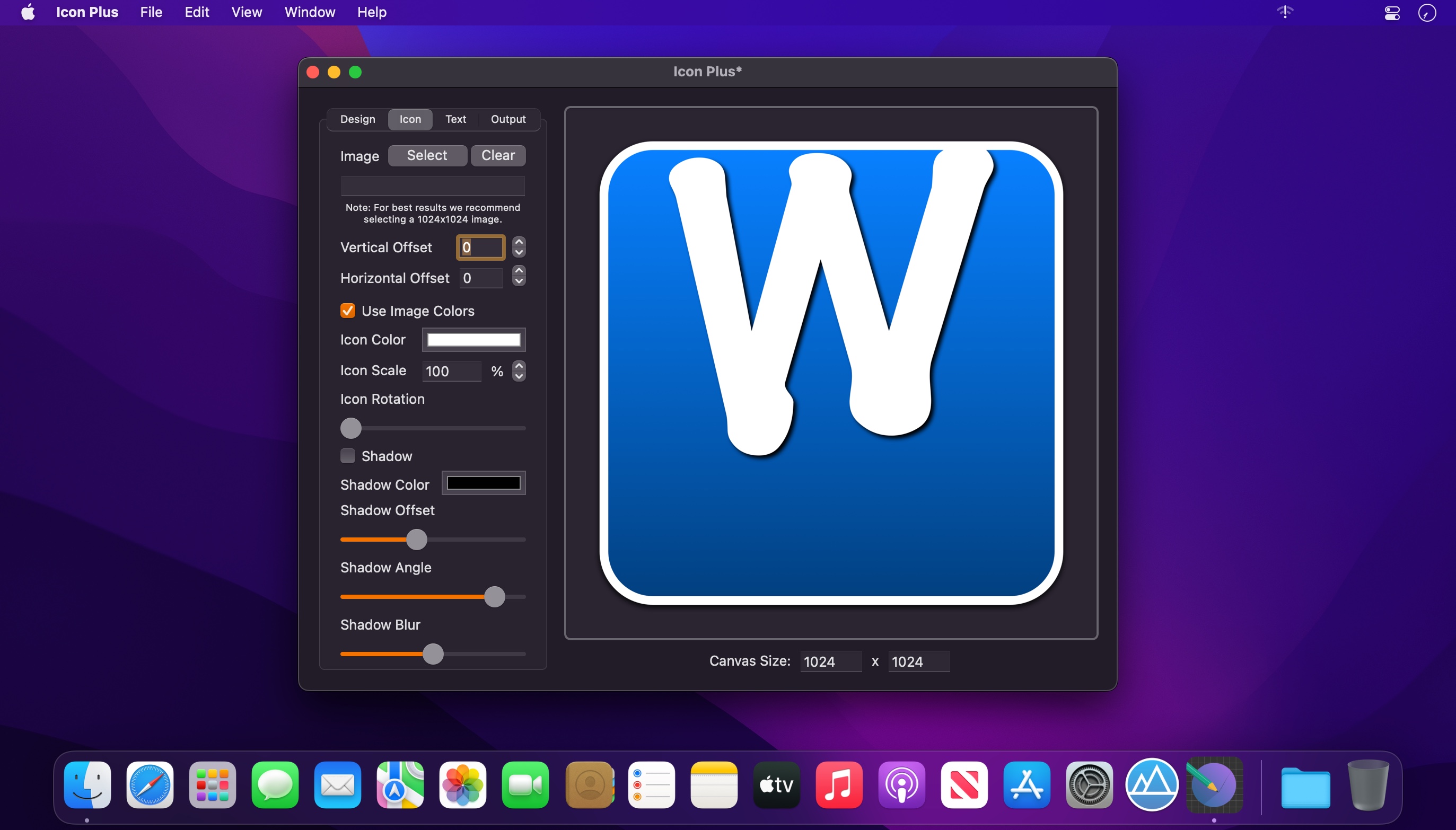Viewport: 1456px width, 830px height.
Task: Click the clock icon in menu bar
Action: point(1427,13)
